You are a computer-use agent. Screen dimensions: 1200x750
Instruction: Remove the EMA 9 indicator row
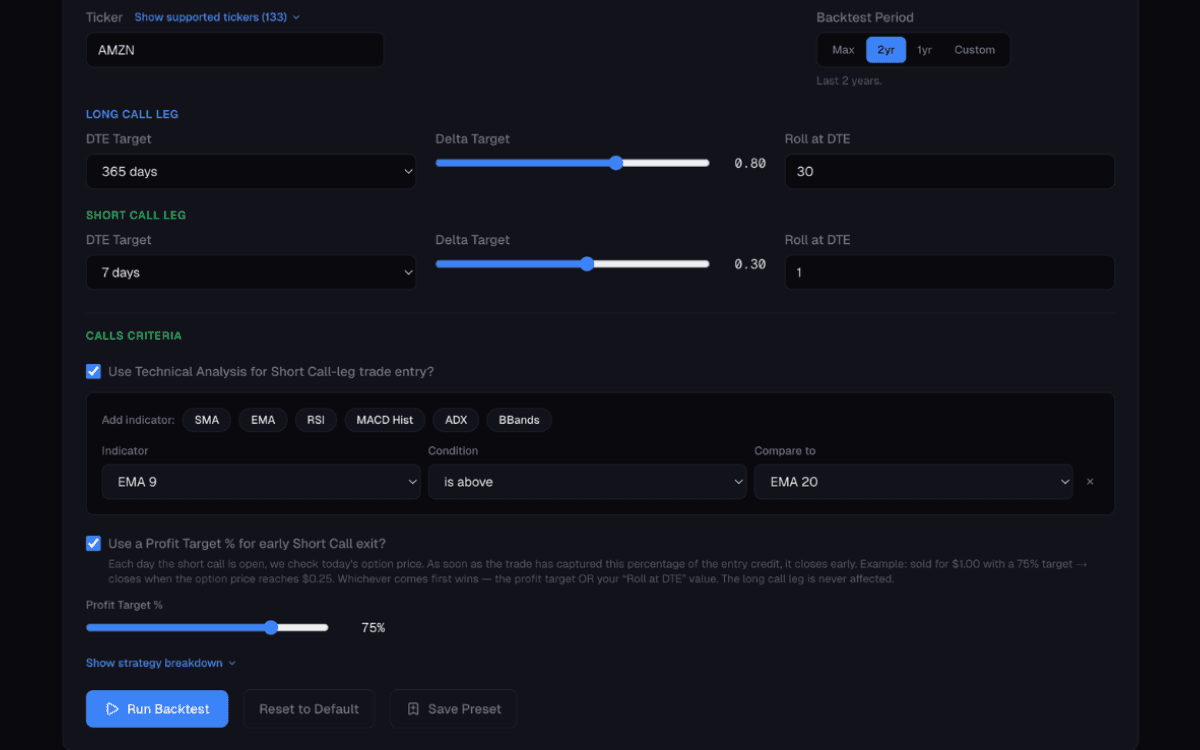tap(1090, 482)
